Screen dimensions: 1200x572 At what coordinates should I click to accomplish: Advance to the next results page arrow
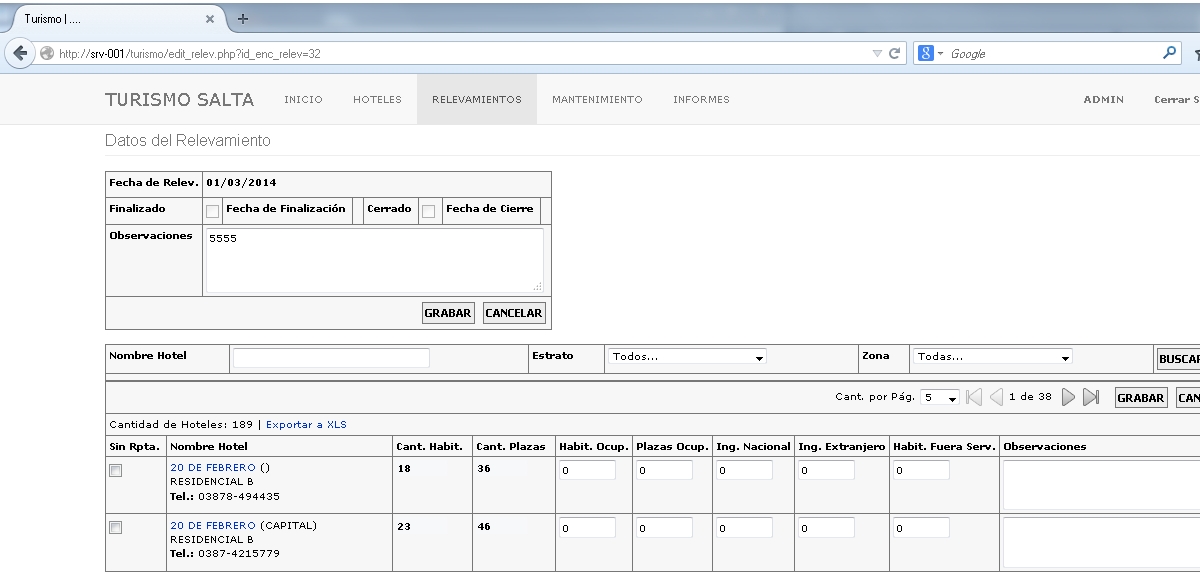tap(1068, 397)
